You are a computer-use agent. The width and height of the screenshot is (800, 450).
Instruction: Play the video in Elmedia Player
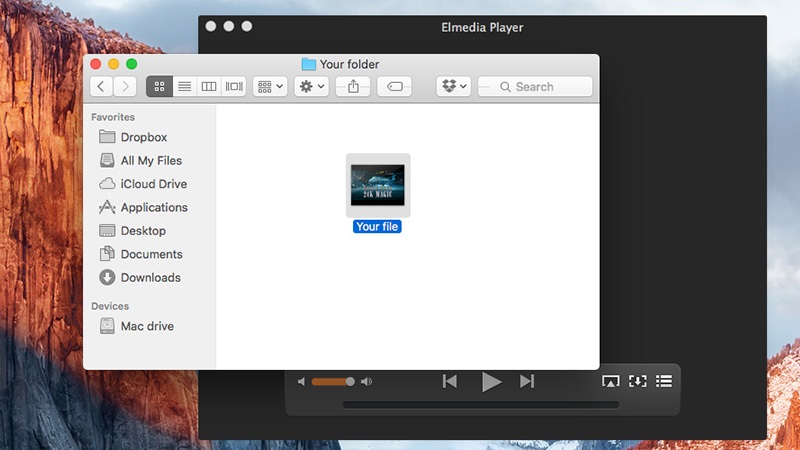[491, 382]
